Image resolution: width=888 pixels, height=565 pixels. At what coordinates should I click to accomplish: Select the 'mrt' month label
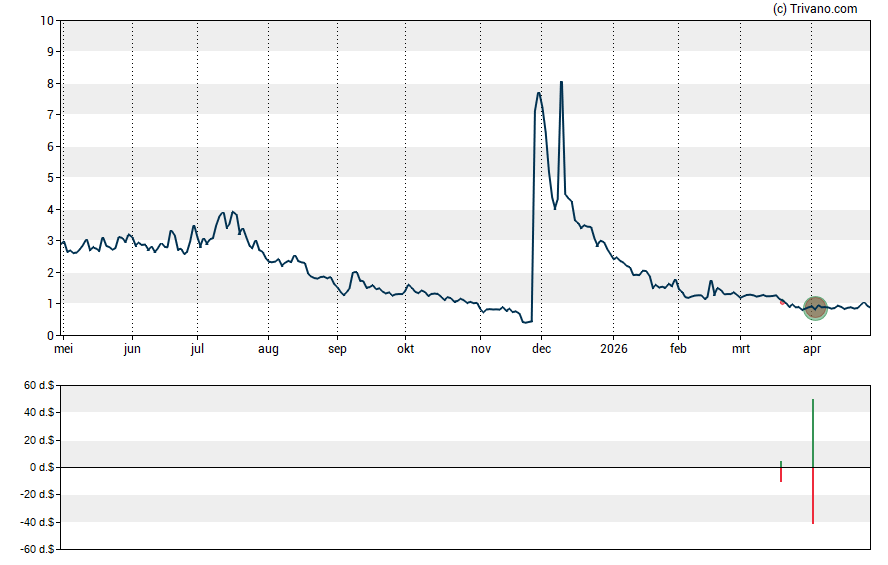click(740, 349)
